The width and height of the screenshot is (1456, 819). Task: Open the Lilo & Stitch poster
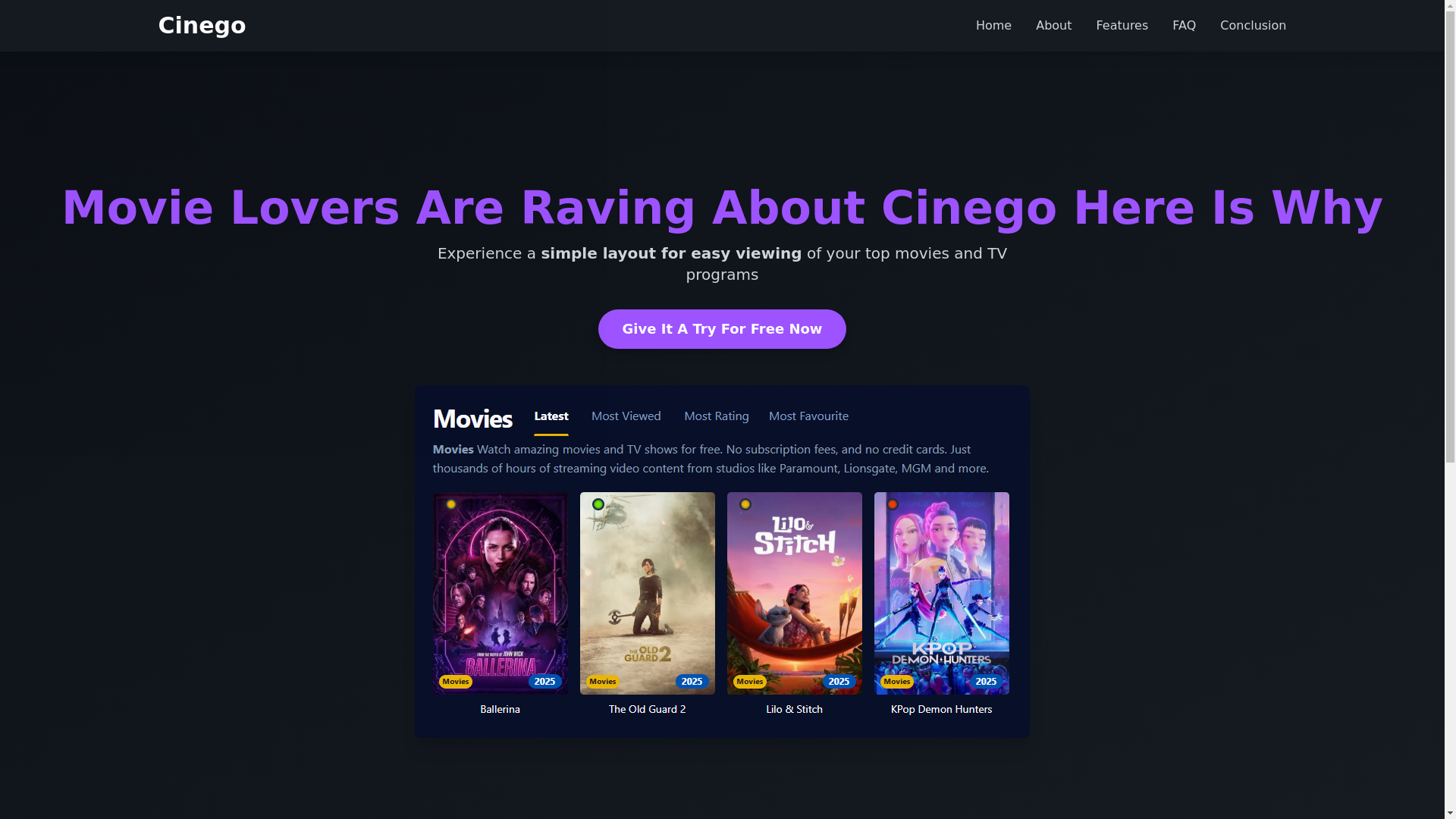pyautogui.click(x=795, y=593)
